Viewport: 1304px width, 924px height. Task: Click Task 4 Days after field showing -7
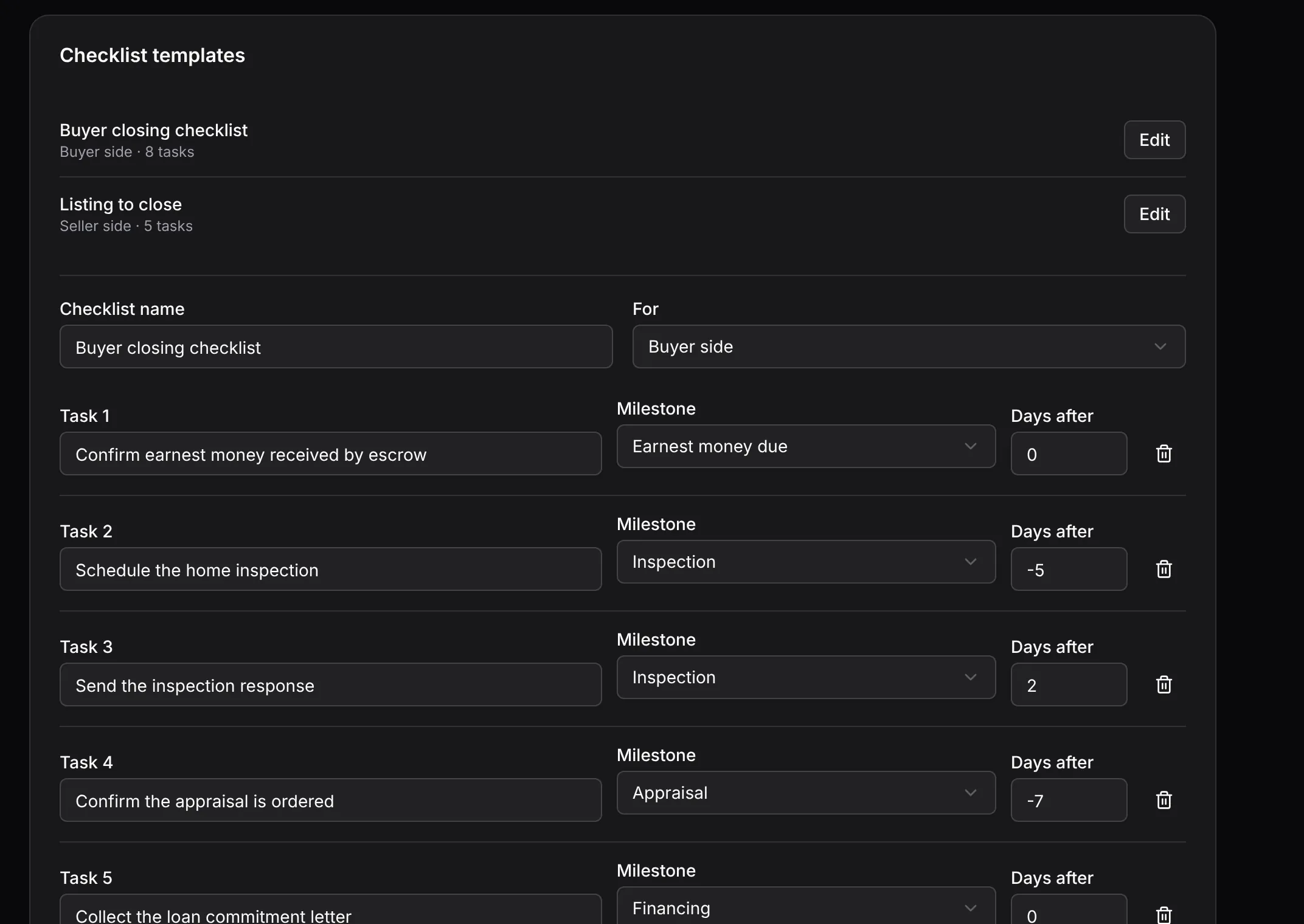tap(1069, 800)
